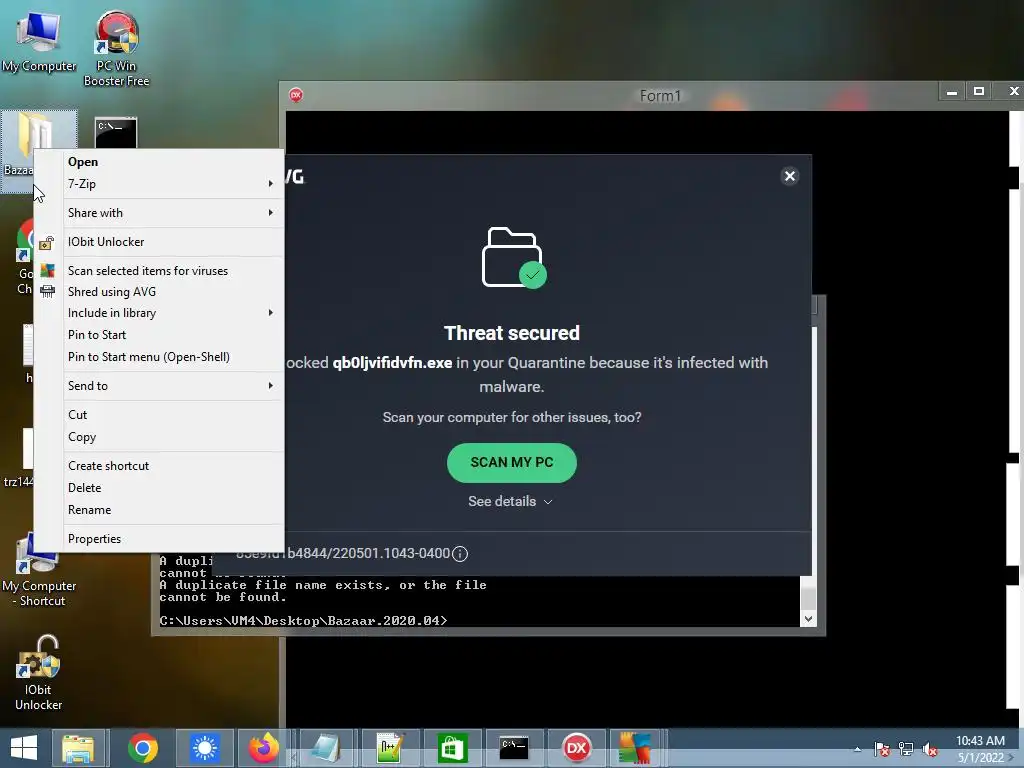Click the muted volume tray icon
The height and width of the screenshot is (768, 1024).
(929, 749)
